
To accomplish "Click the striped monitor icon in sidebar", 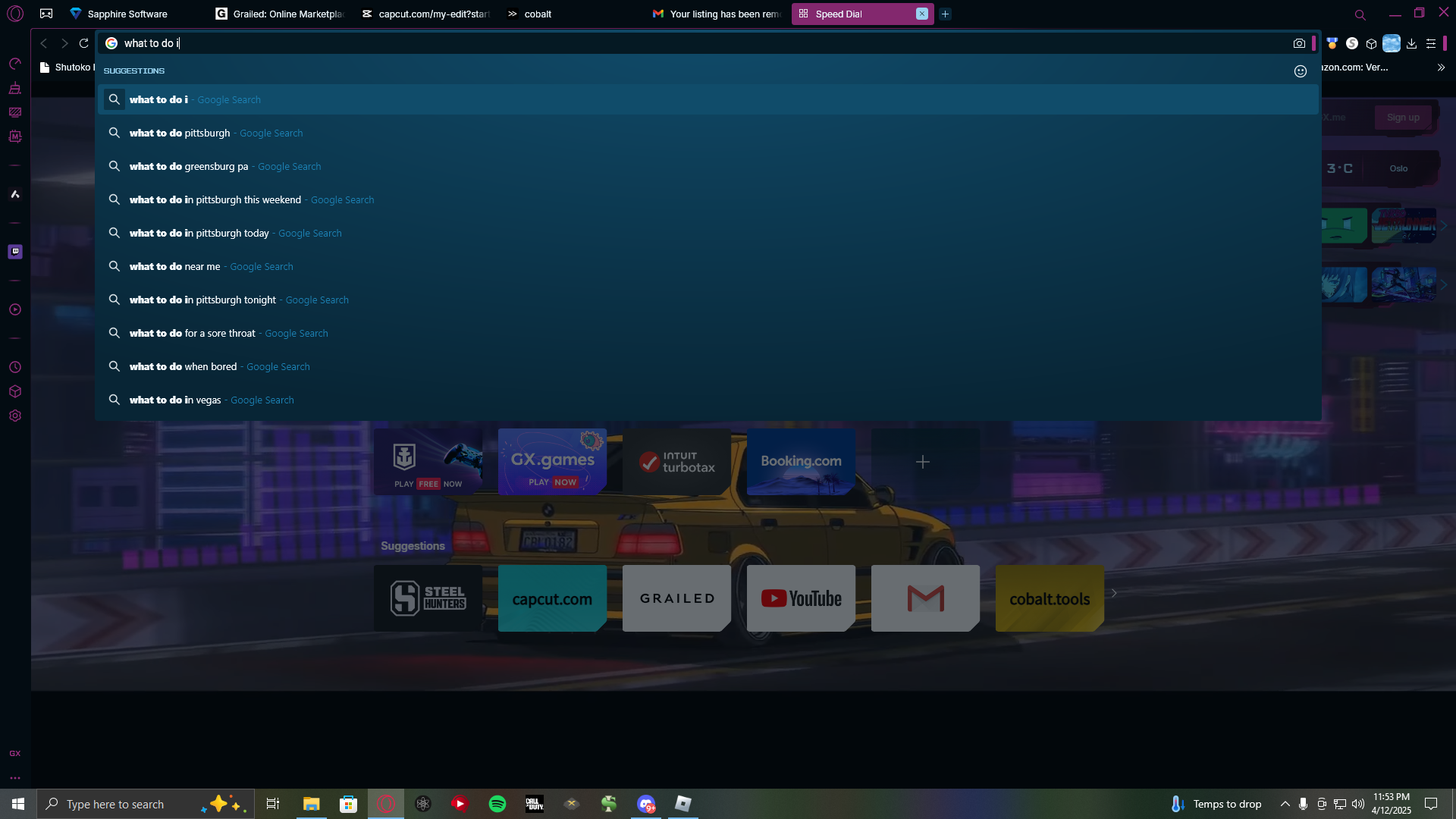I will 15,112.
